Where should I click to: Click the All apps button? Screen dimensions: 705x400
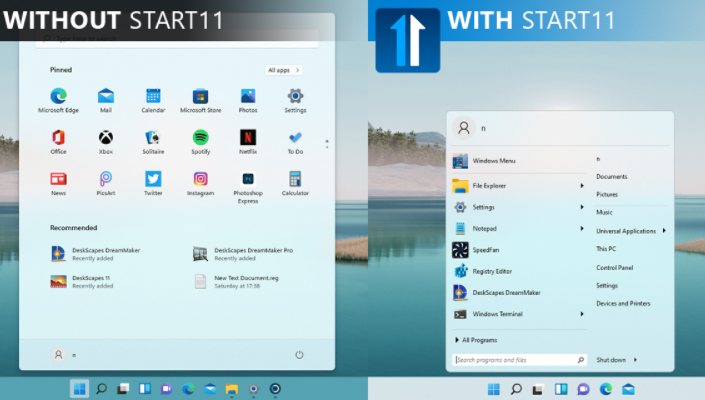pyautogui.click(x=284, y=70)
